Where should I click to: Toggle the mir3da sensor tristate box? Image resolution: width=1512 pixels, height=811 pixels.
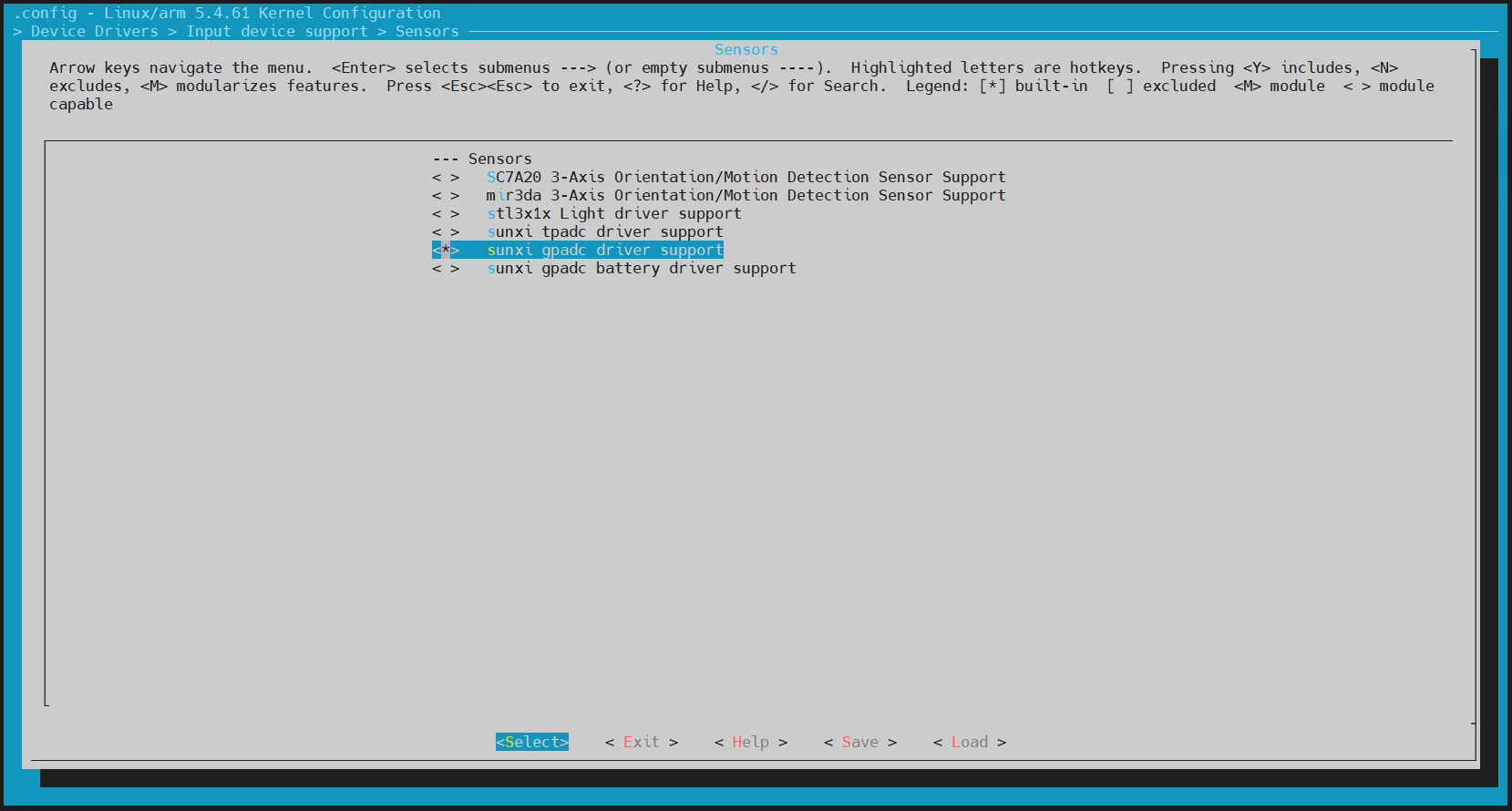[446, 195]
